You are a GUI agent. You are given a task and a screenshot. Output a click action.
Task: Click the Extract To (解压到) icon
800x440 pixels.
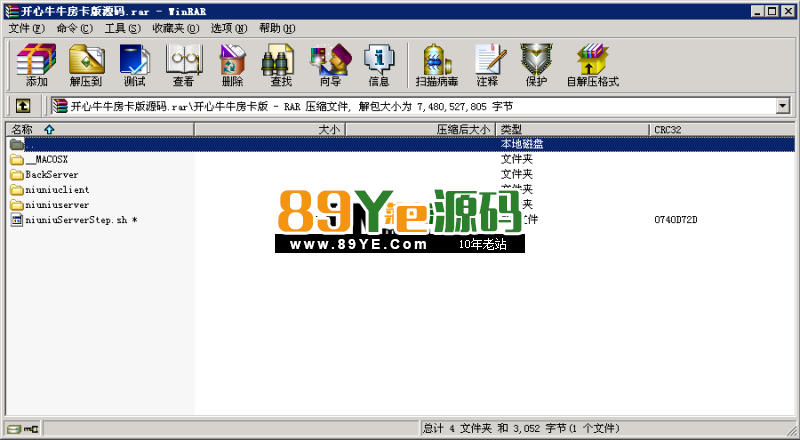[x=86, y=65]
